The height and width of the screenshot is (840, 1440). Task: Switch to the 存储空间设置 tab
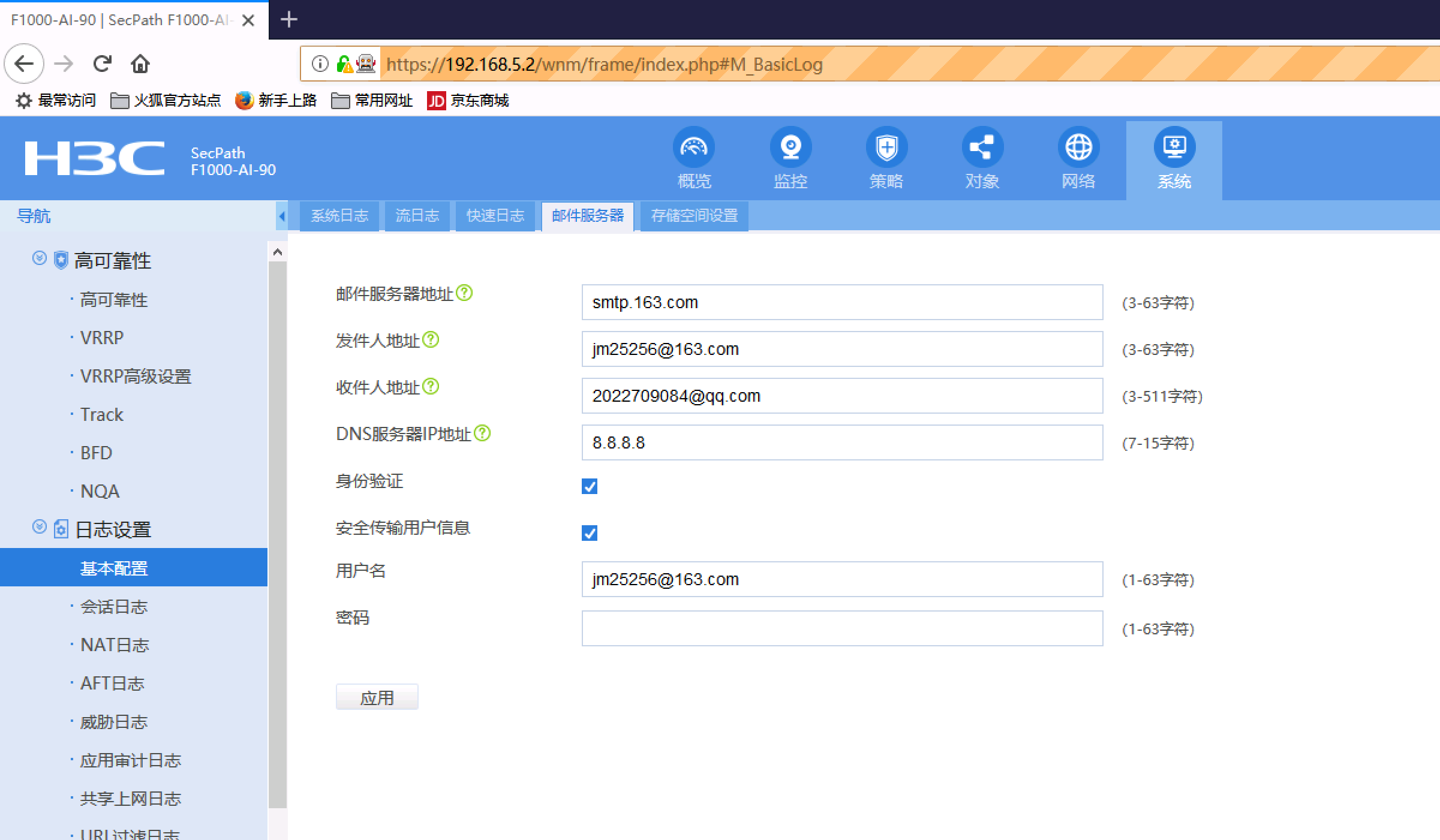tap(695, 216)
